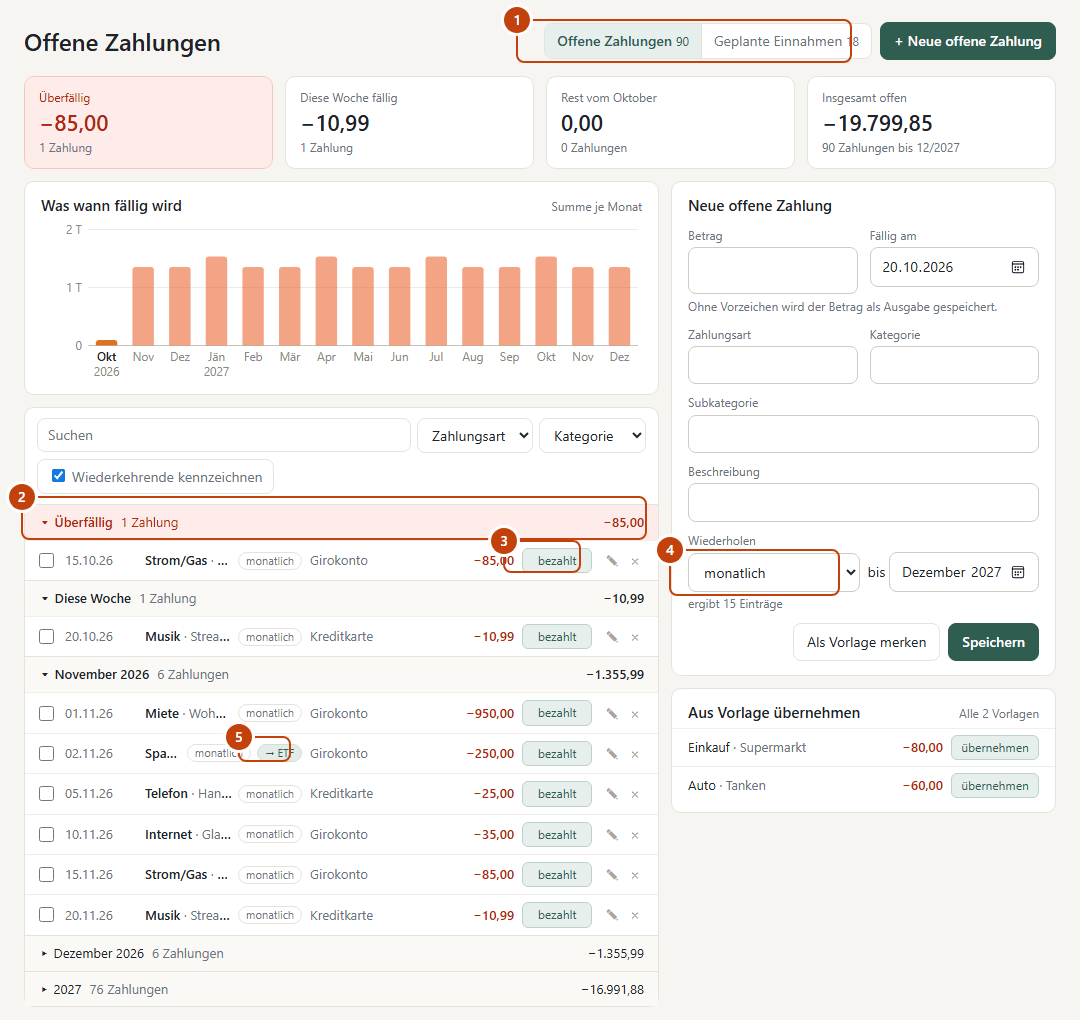Remove the Telefon payment using the x icon
The image size is (1080, 1020).
(x=635, y=795)
